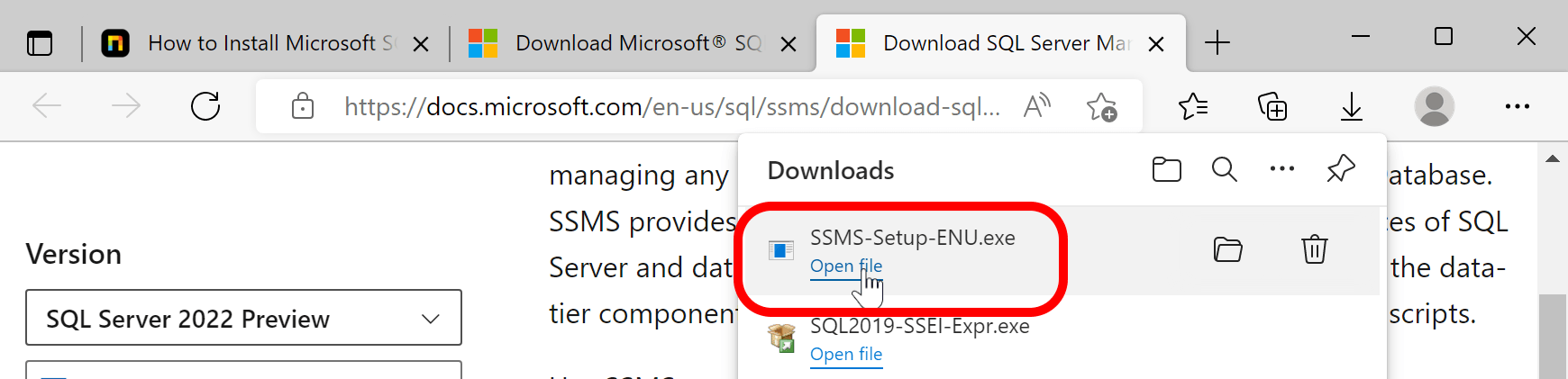Delete the SSMS-Setup-ENU.exe download entry
Screen dimensions: 1568x379
1314,249
